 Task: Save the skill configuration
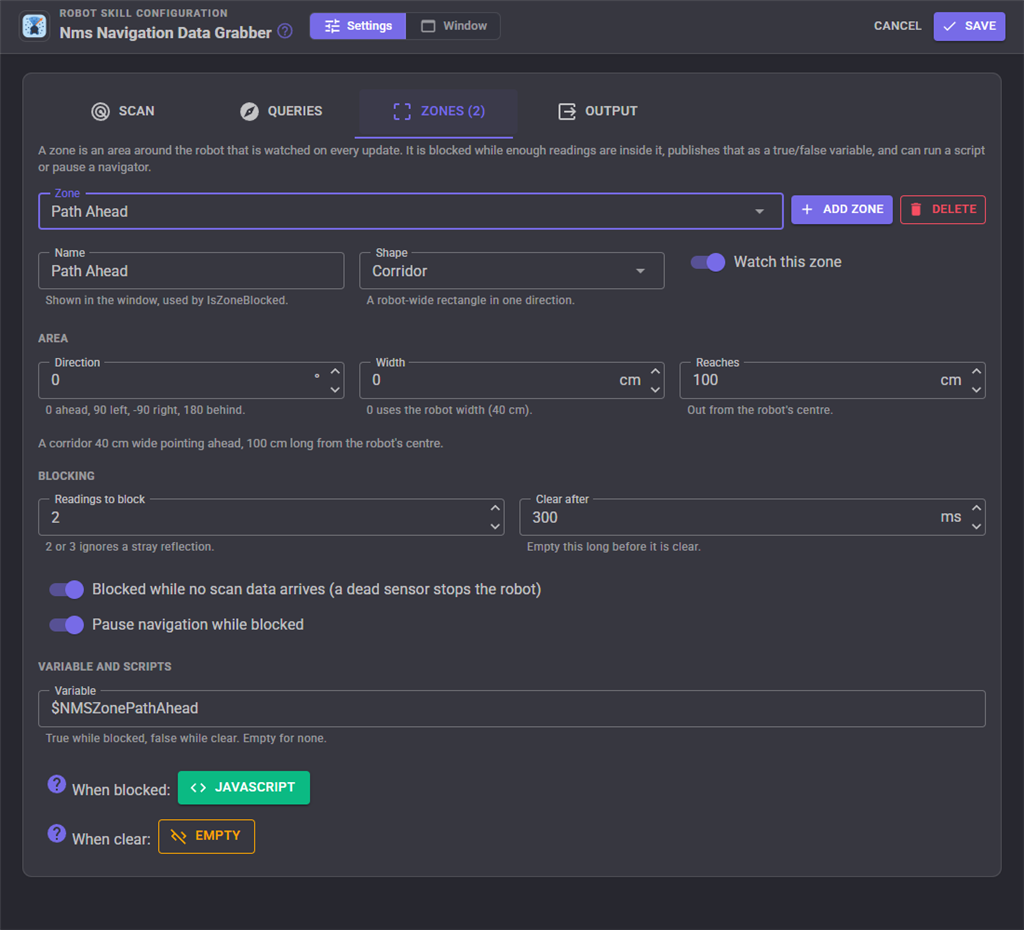click(x=969, y=26)
